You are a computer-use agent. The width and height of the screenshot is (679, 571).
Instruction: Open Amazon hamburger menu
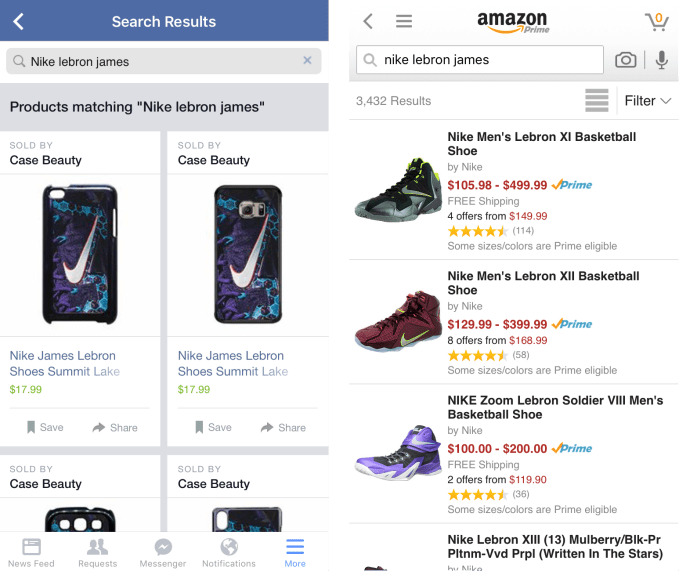[x=404, y=21]
